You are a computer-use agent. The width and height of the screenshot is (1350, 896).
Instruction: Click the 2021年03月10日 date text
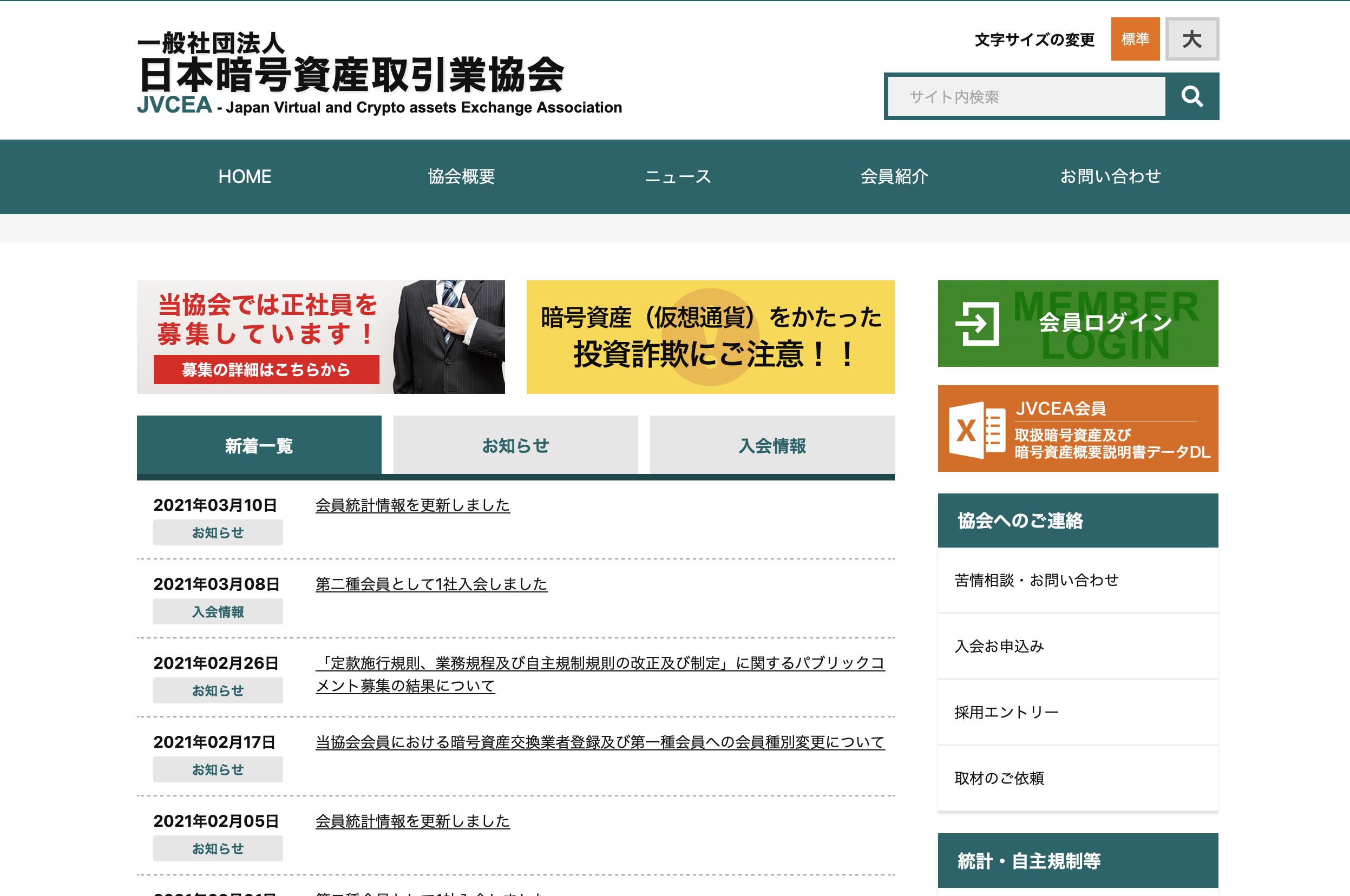pos(215,505)
